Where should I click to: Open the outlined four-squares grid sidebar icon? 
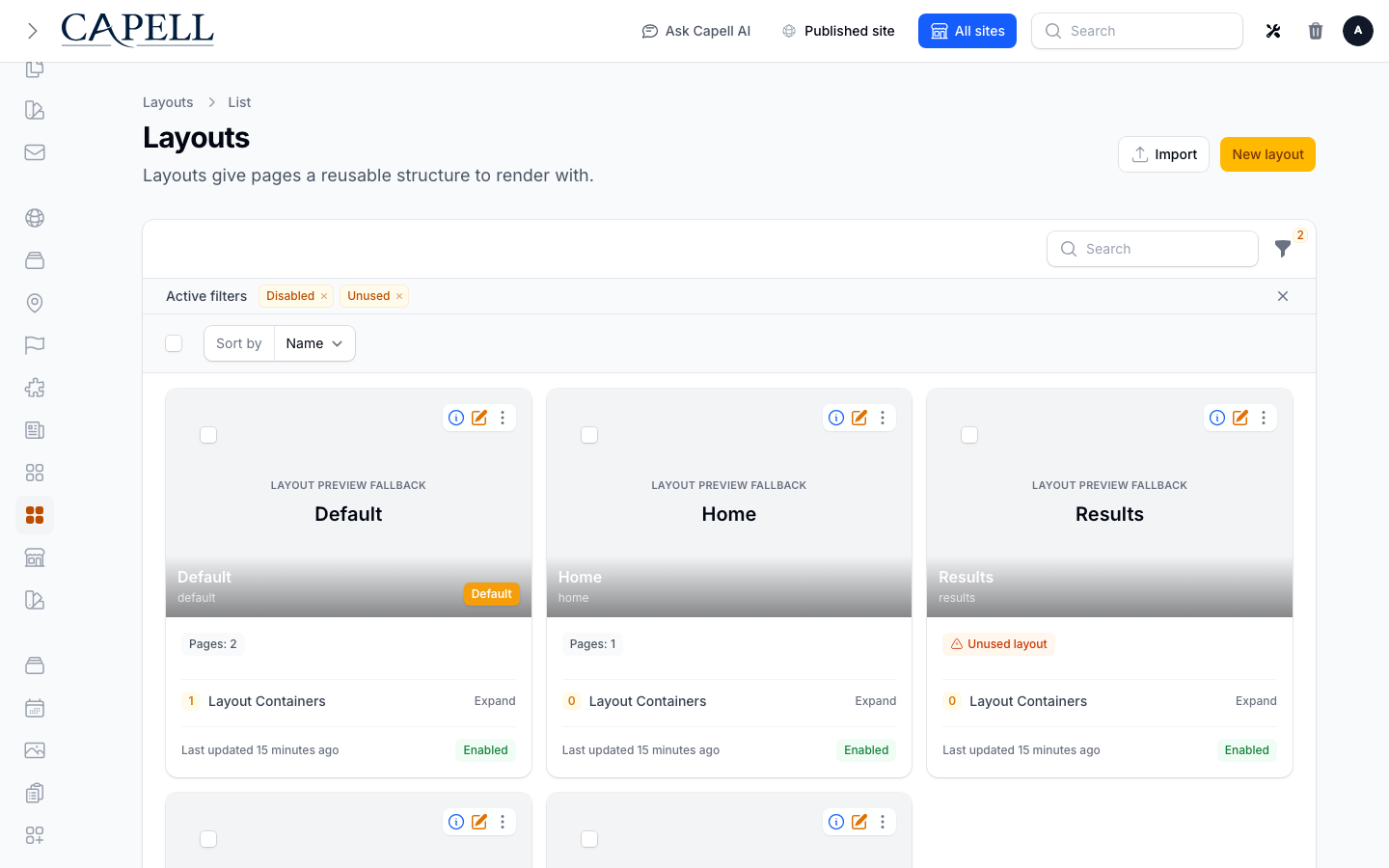35,473
